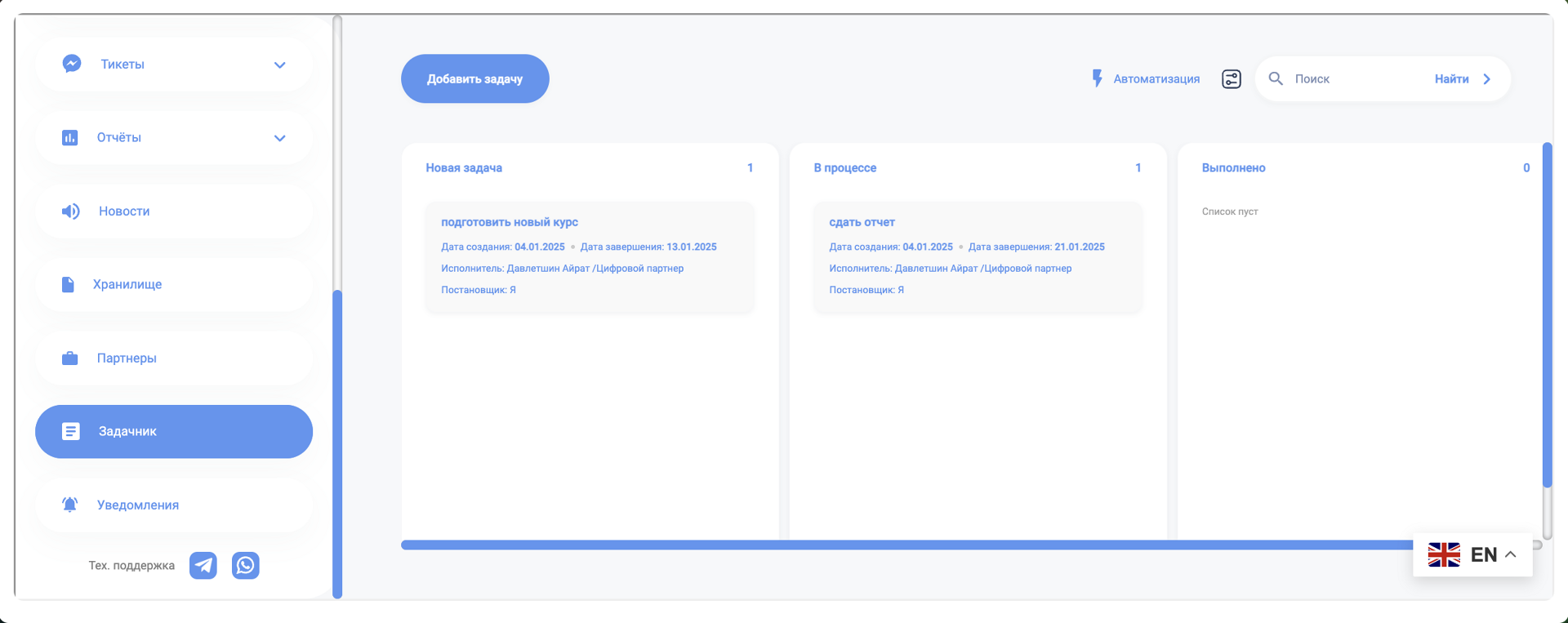
Task: Click the Партнеры briefcase icon
Action: tap(70, 358)
